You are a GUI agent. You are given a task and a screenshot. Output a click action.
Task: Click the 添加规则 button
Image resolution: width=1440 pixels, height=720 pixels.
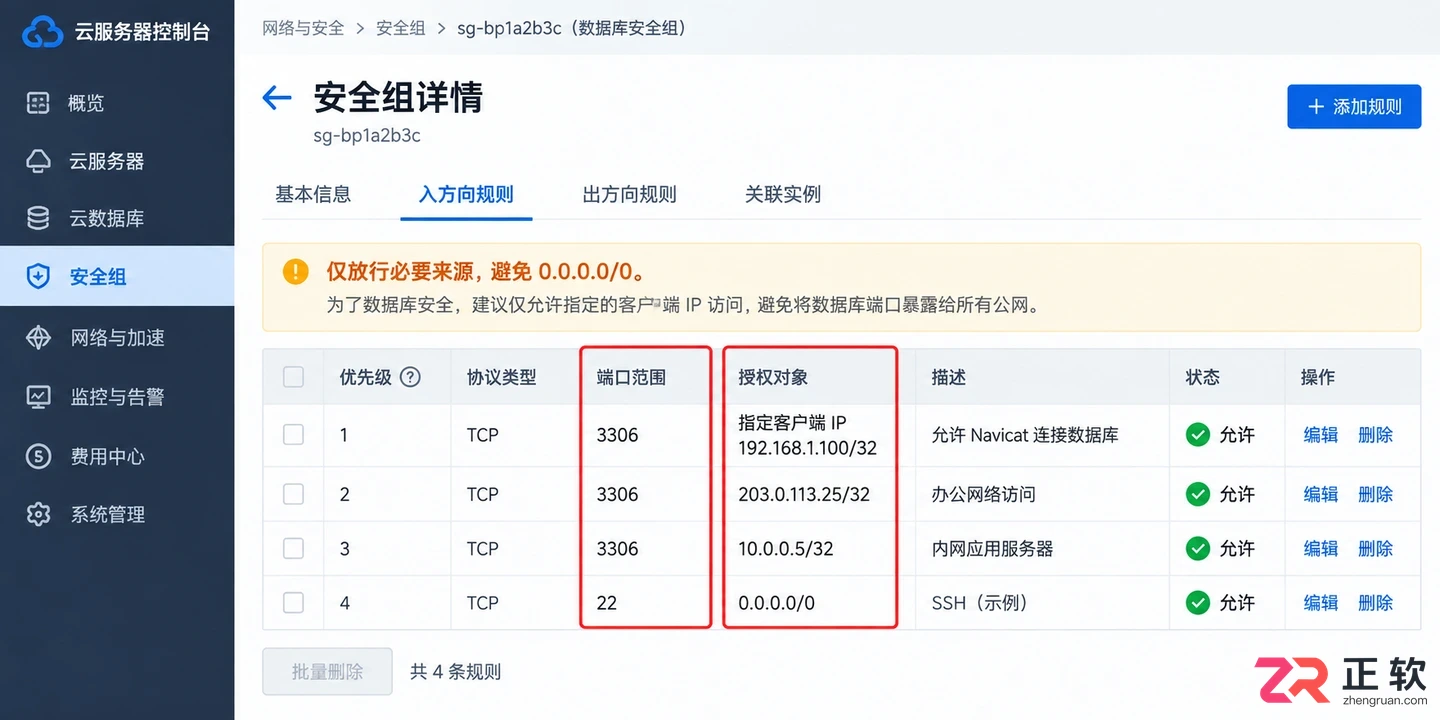[1354, 107]
